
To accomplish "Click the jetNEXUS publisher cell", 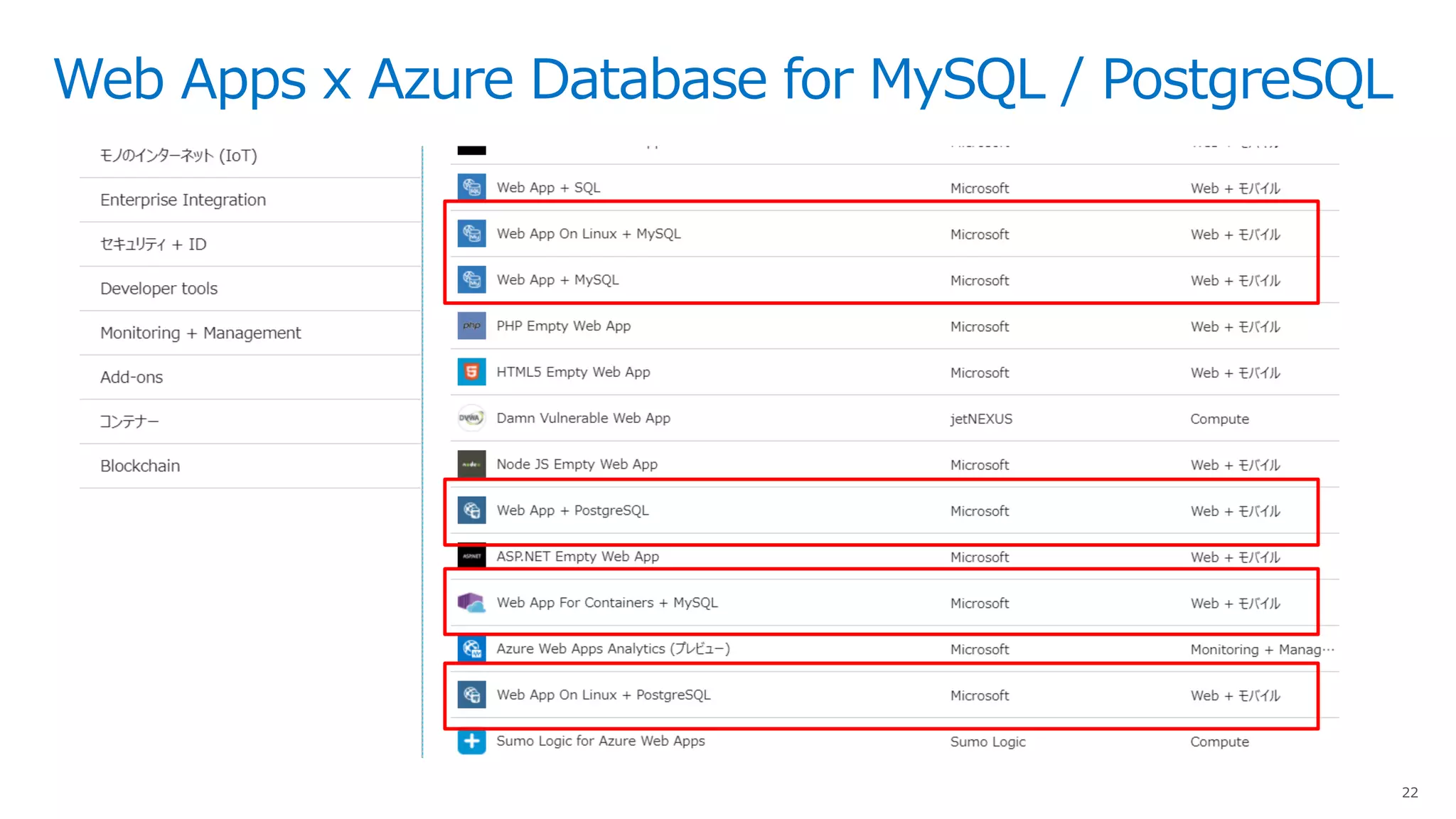I will pos(981,419).
